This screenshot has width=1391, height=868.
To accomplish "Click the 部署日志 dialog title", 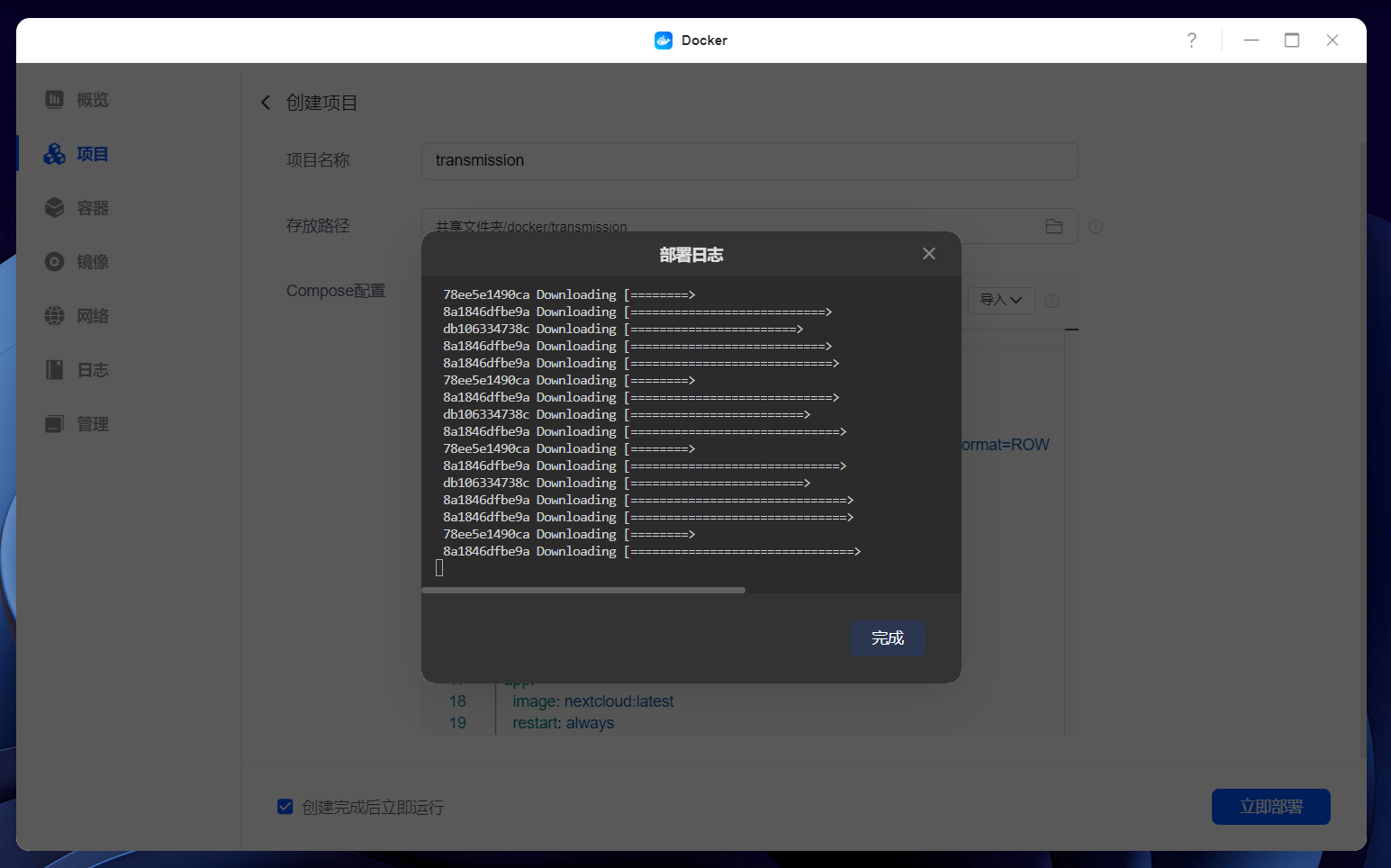I will coord(691,255).
